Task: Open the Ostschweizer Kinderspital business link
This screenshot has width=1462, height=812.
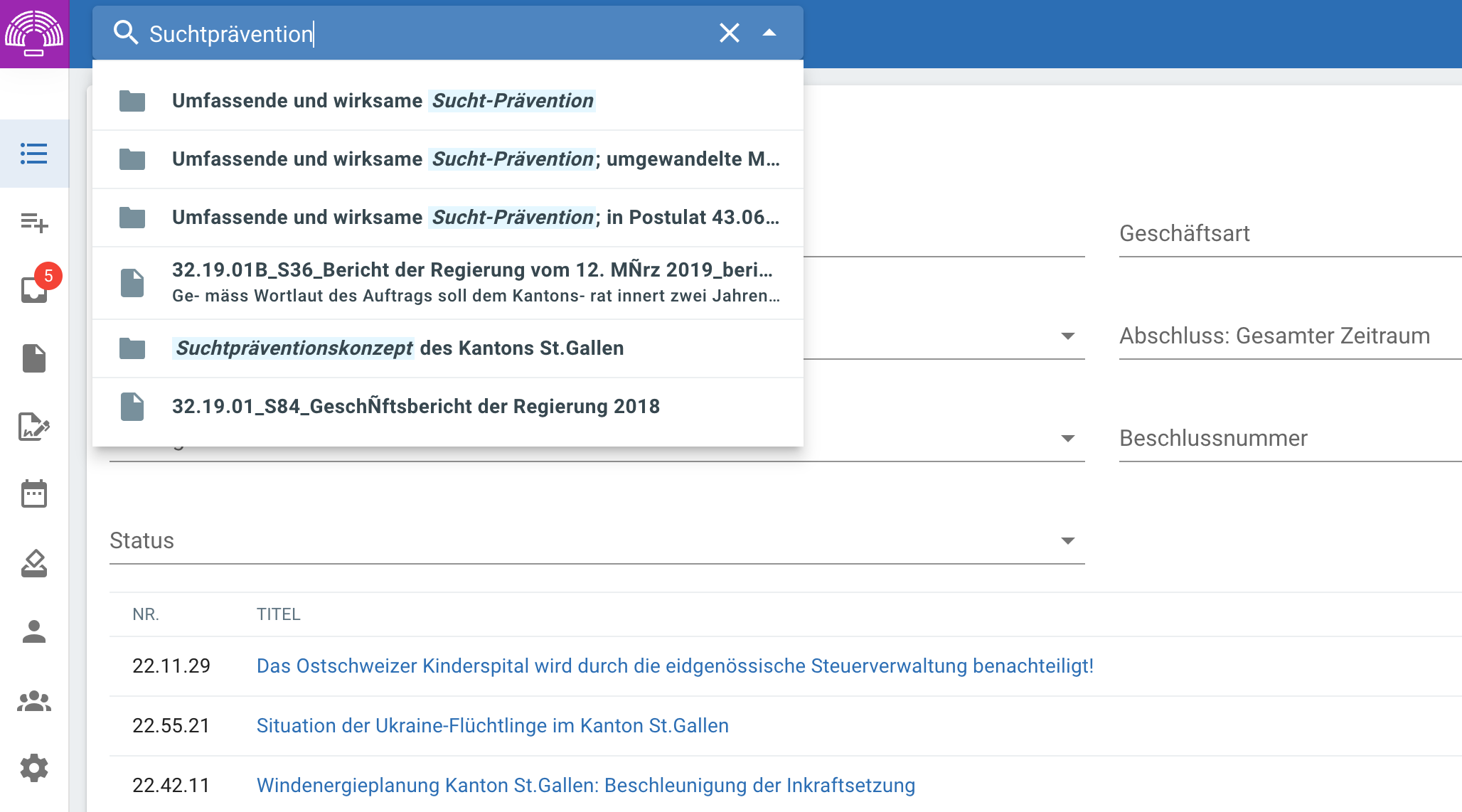Action: coord(674,666)
